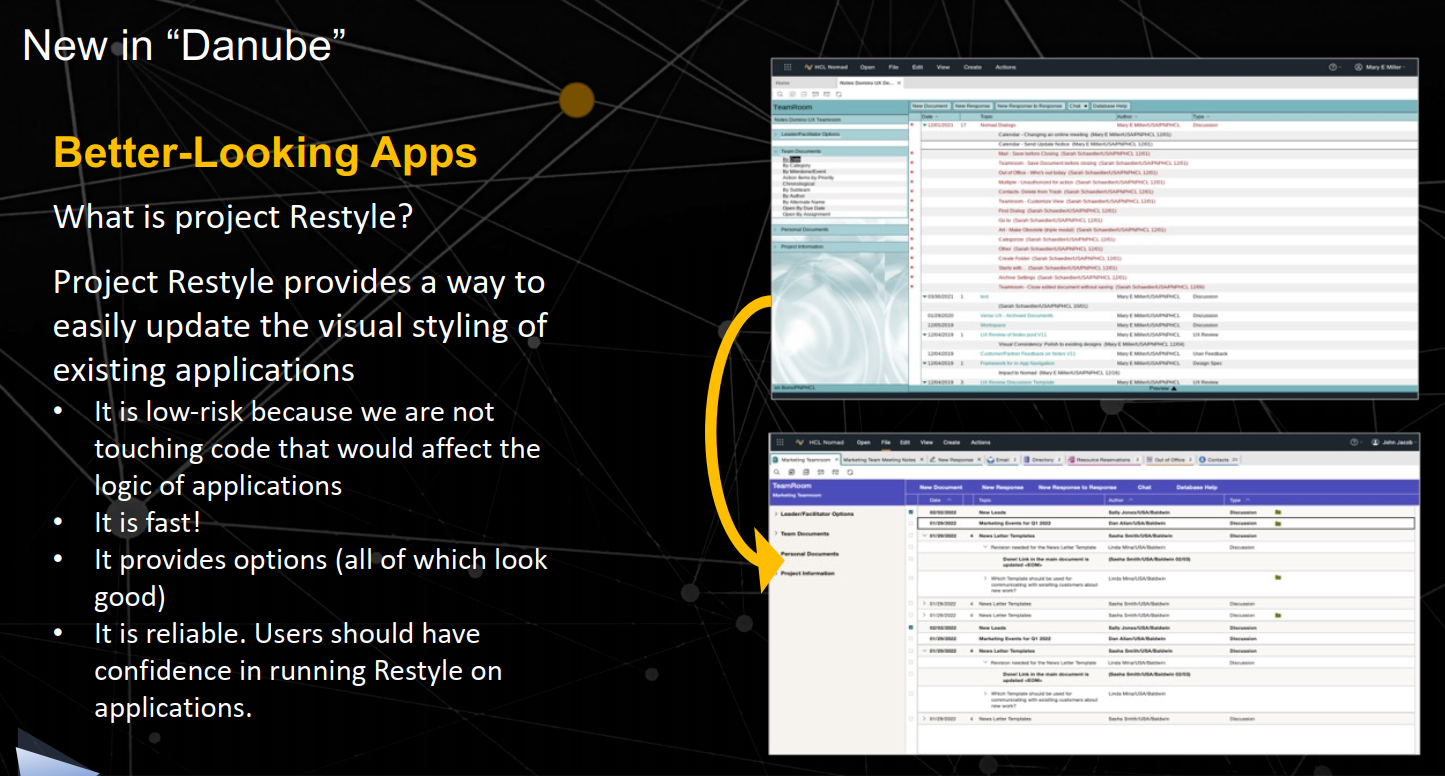Click Database Help in upper screenshot
Image resolution: width=1445 pixels, height=776 pixels.
[x=1110, y=105]
